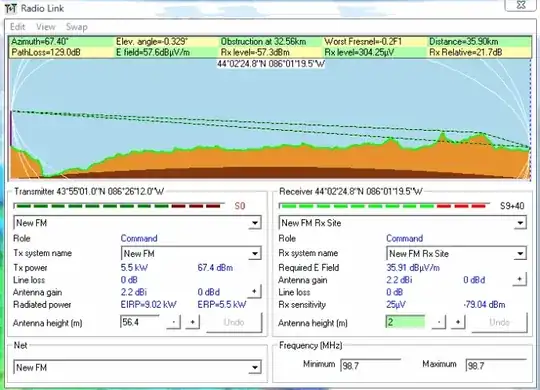Click the receiver S-meter signal bar
This screenshot has height=390, width=540.
[x=384, y=206]
